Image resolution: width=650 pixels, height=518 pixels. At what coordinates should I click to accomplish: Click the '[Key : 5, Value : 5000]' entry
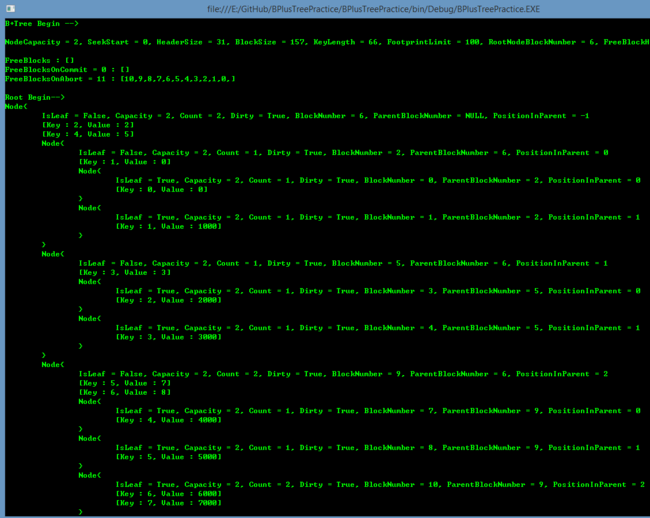pyautogui.click(x=169, y=457)
